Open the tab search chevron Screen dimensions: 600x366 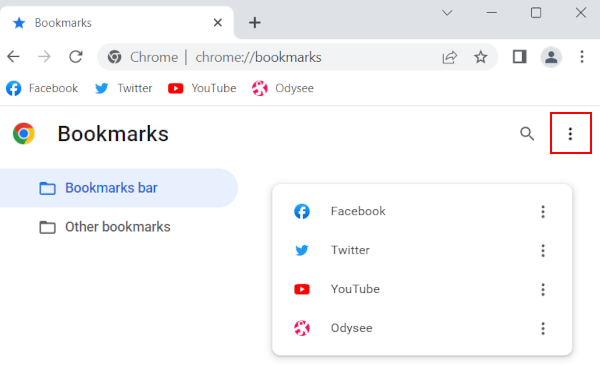(x=447, y=13)
